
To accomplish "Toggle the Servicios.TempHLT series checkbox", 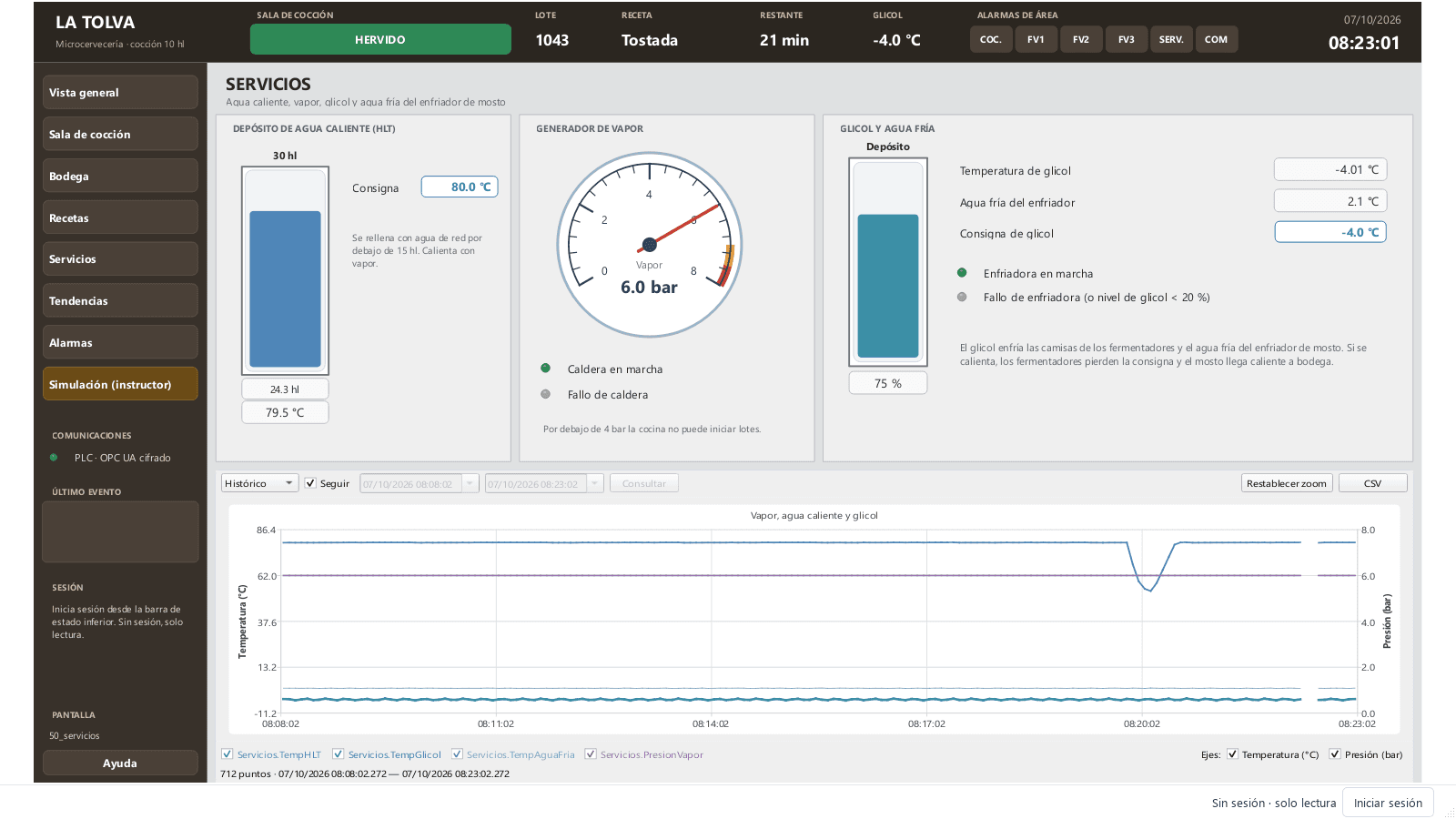I will tap(227, 754).
